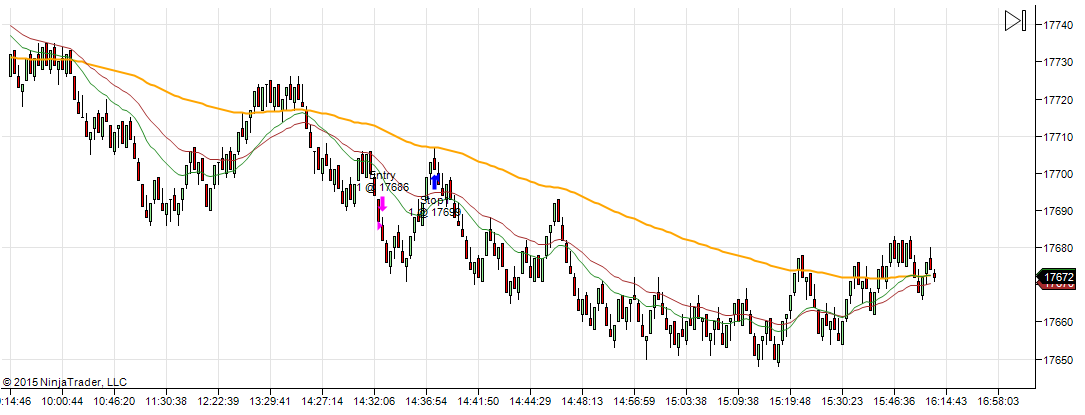Click the black 17672 current price marker

click(x=1056, y=277)
